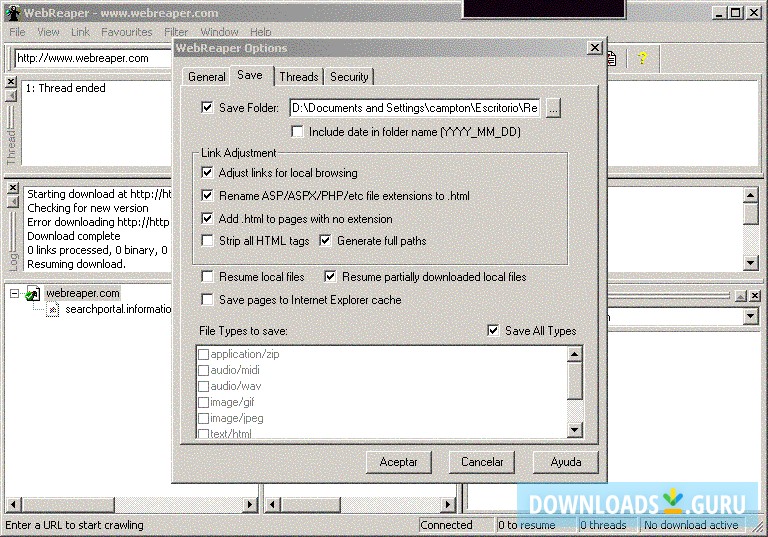Check the image/gif file type
The image size is (768, 537).
coord(203,402)
